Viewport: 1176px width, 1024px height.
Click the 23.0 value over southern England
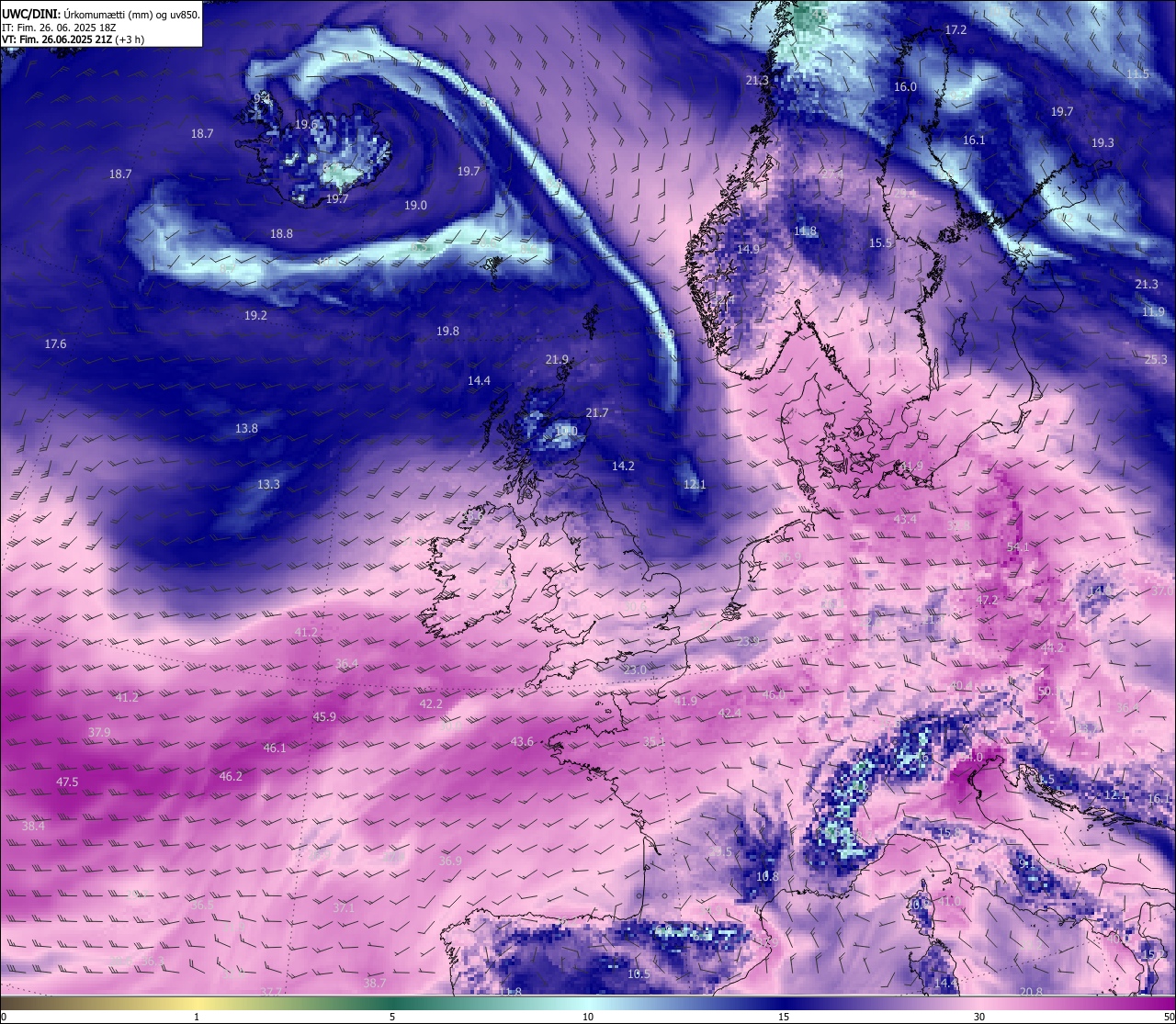634,670
